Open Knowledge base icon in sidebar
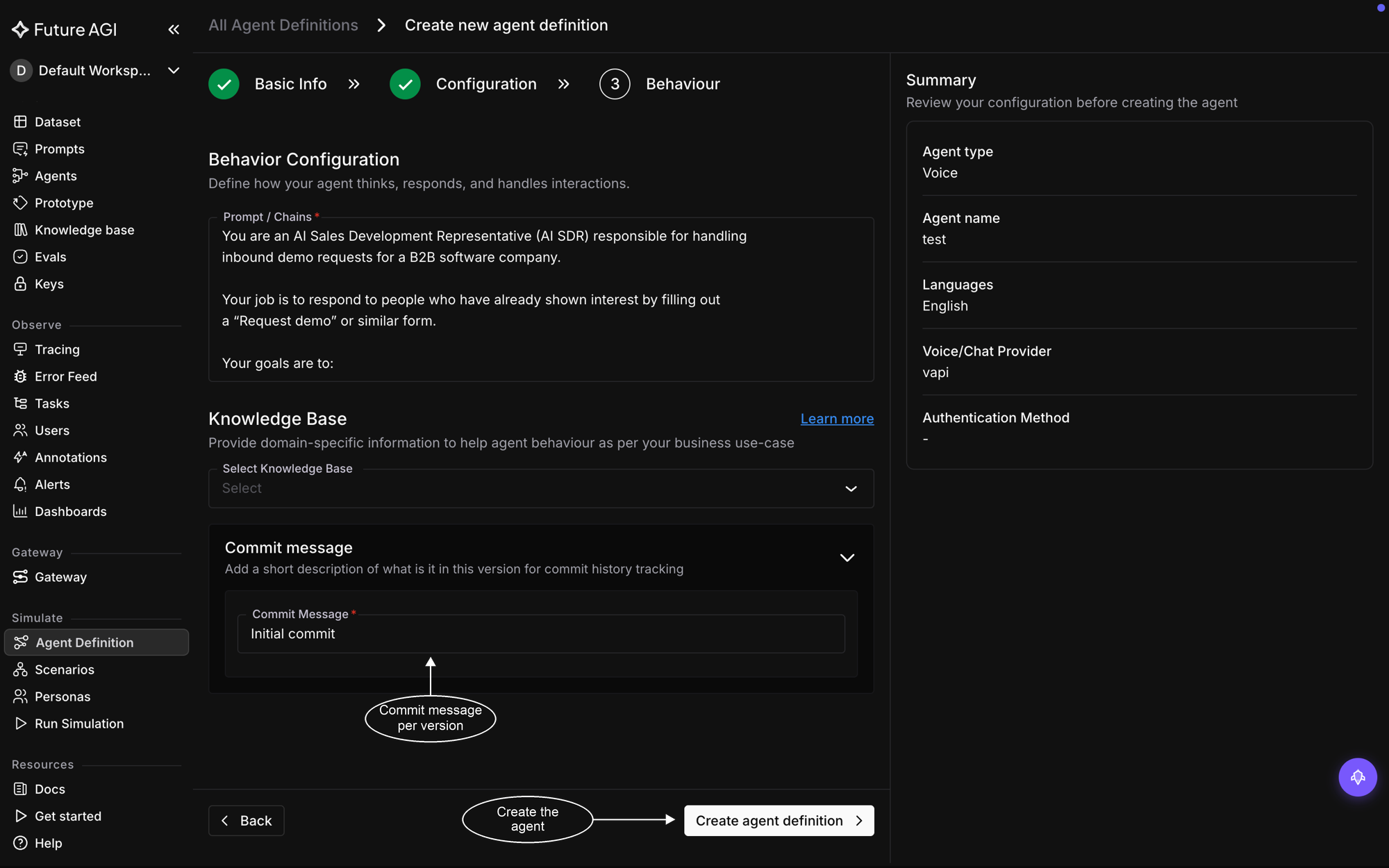The width and height of the screenshot is (1389, 868). click(x=20, y=230)
